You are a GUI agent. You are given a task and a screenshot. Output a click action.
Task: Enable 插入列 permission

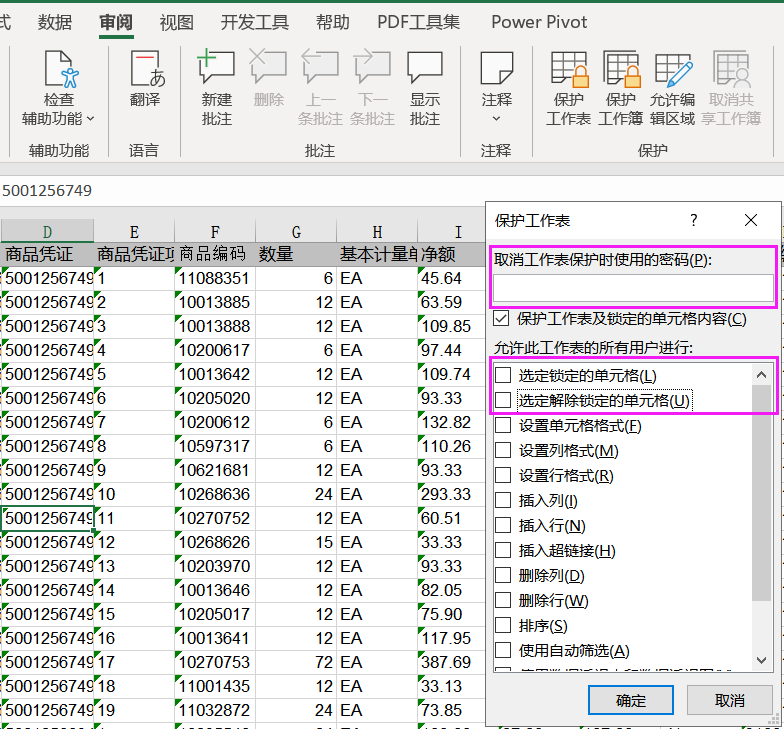coord(503,500)
